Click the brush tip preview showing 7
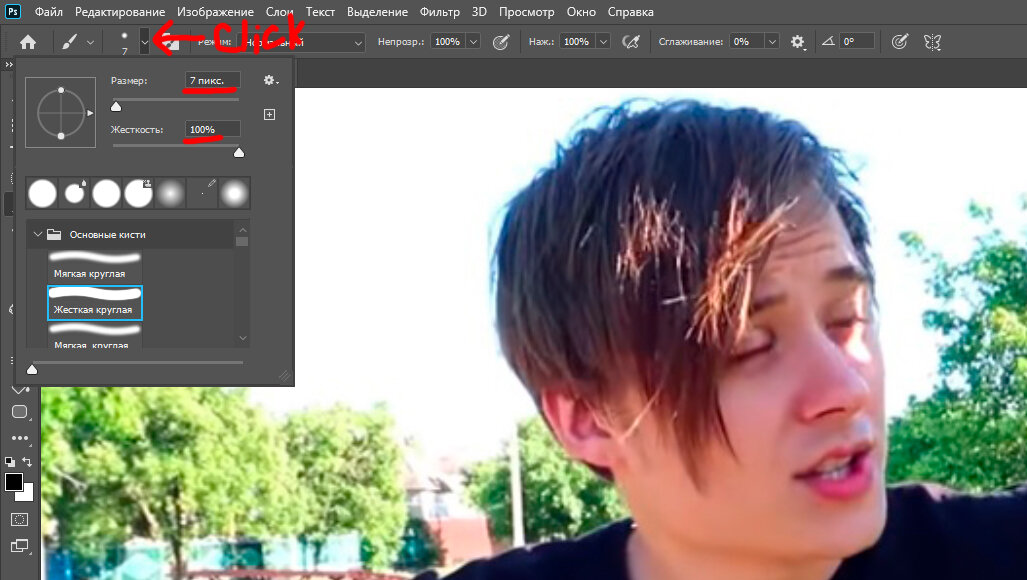 (x=124, y=42)
